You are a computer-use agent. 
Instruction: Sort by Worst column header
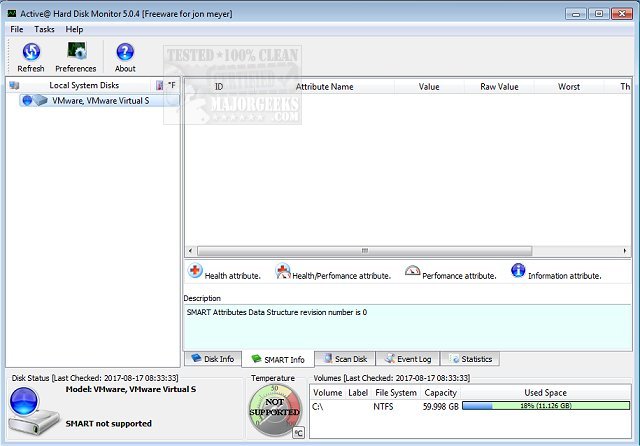(569, 87)
